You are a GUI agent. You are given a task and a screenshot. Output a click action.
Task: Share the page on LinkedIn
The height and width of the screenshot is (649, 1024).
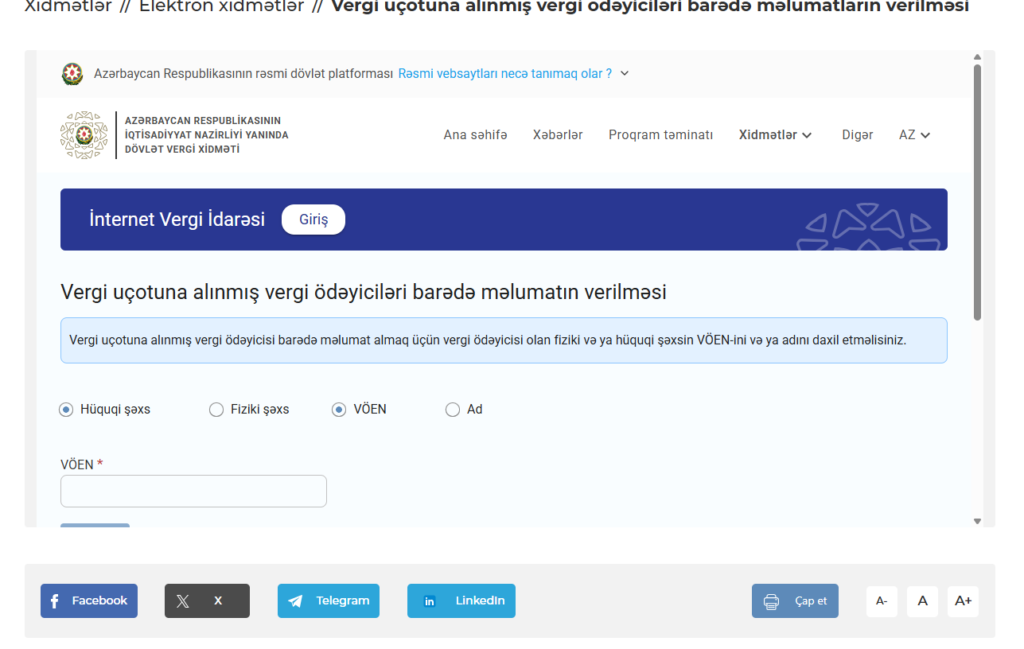click(461, 601)
